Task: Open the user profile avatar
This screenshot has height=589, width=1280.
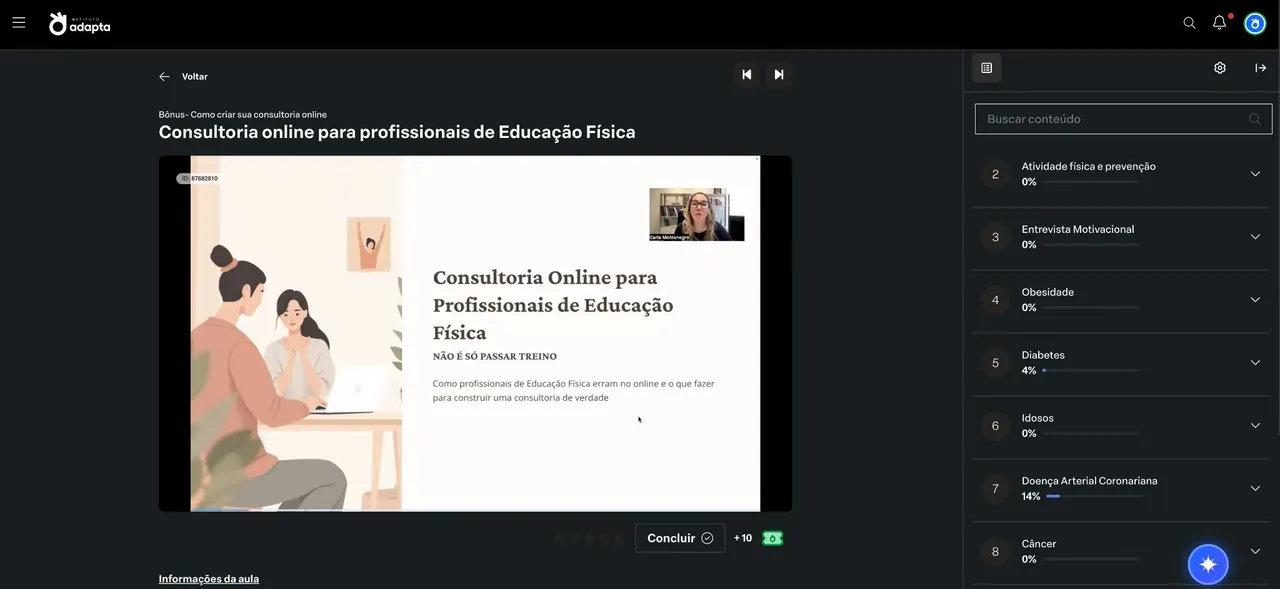Action: (1255, 23)
